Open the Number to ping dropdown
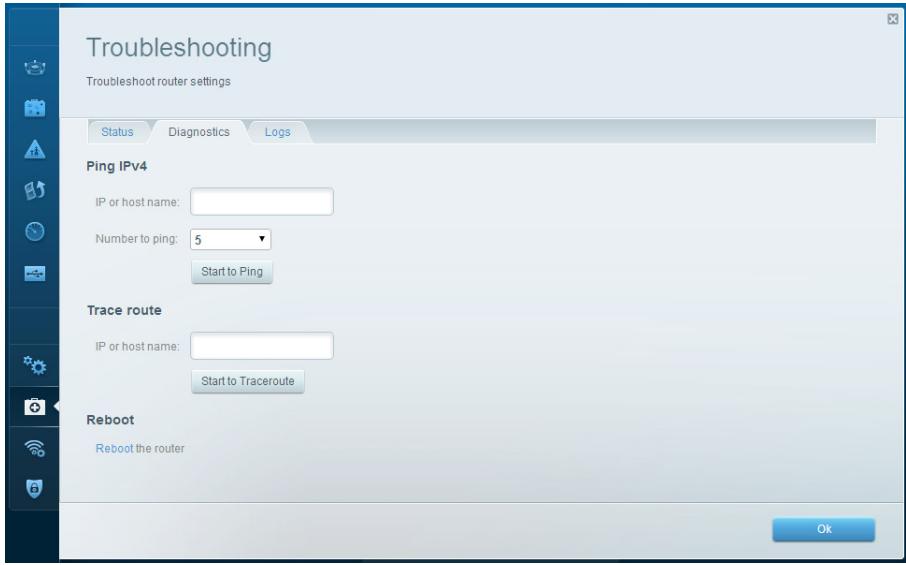The image size is (906, 565). [231, 239]
